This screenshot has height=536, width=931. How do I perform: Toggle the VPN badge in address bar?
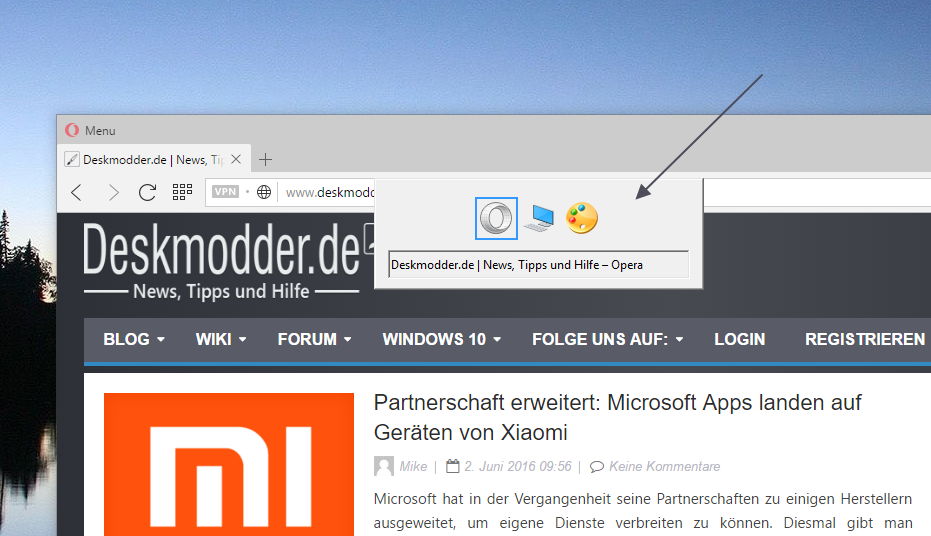click(x=226, y=192)
